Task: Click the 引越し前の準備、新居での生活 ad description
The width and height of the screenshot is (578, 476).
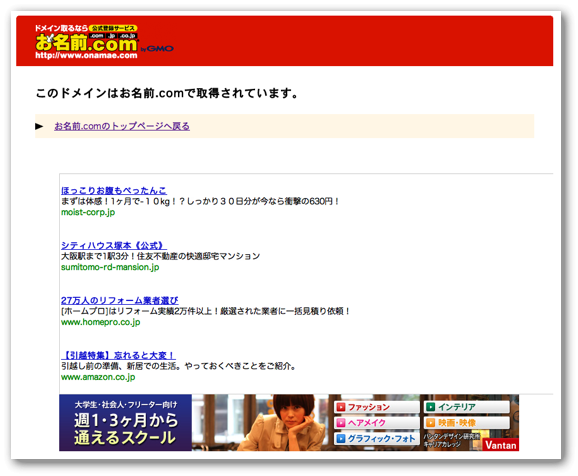Action: pos(178,366)
